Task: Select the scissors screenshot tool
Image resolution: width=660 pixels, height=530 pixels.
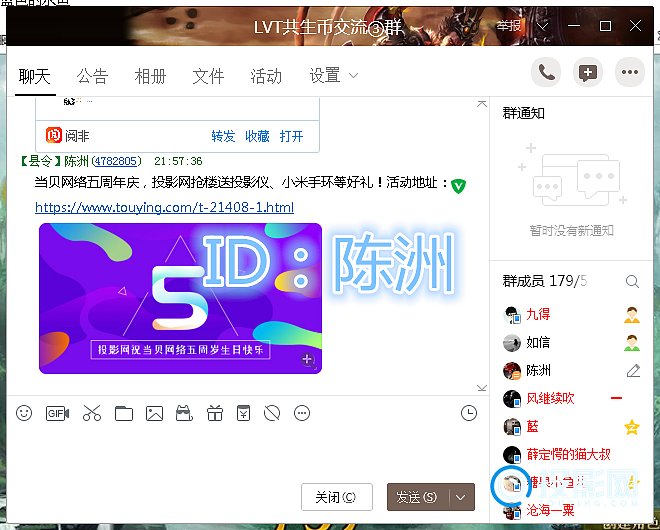Action: click(x=92, y=413)
